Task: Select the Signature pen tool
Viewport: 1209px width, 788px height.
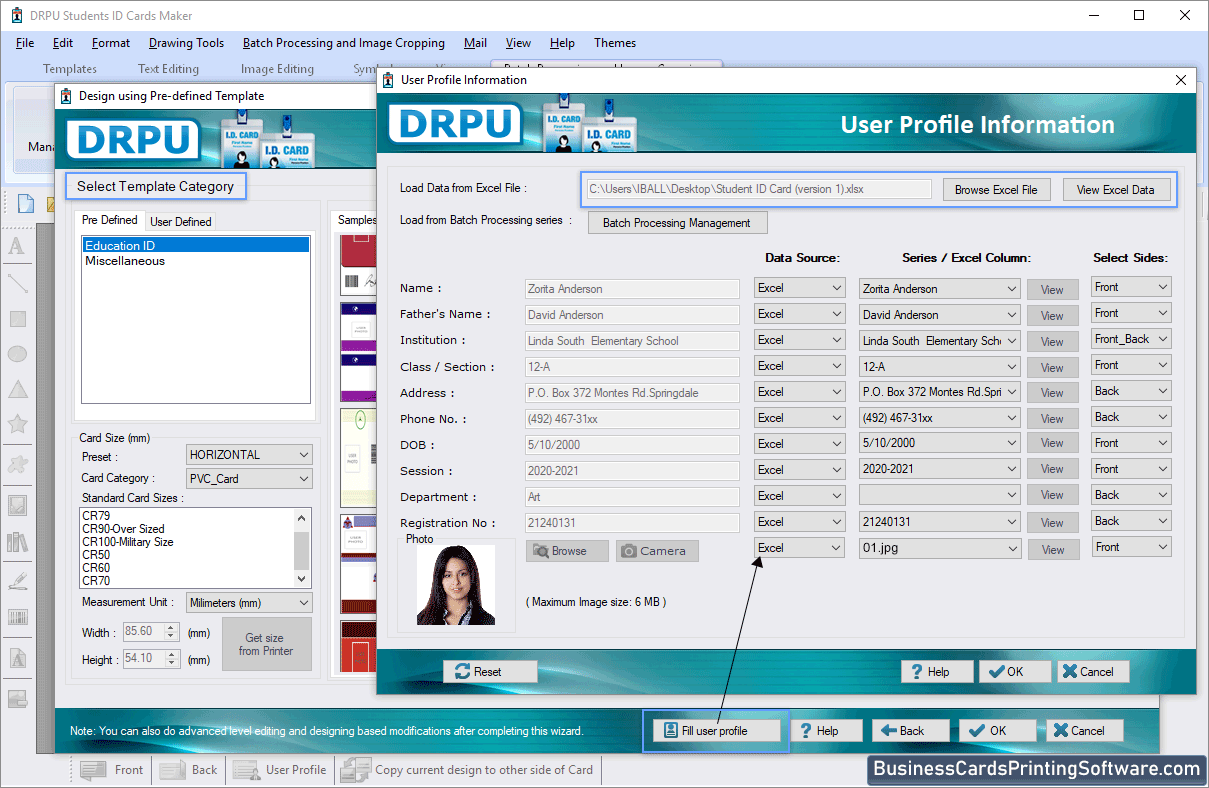Action: click(17, 579)
